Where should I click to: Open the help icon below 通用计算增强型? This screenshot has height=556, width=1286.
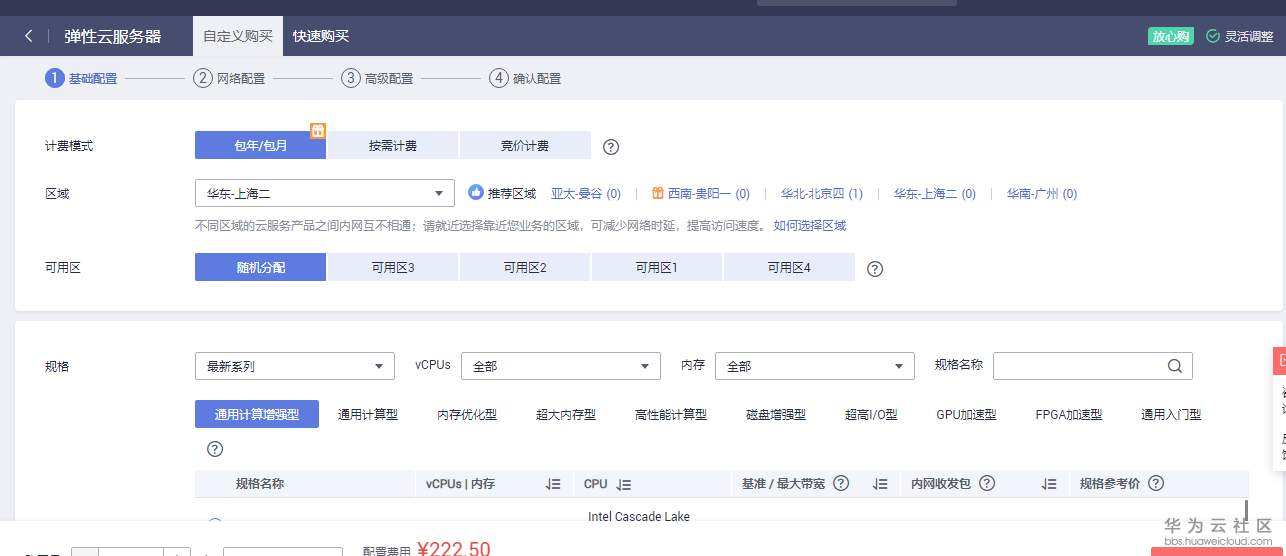(x=215, y=449)
